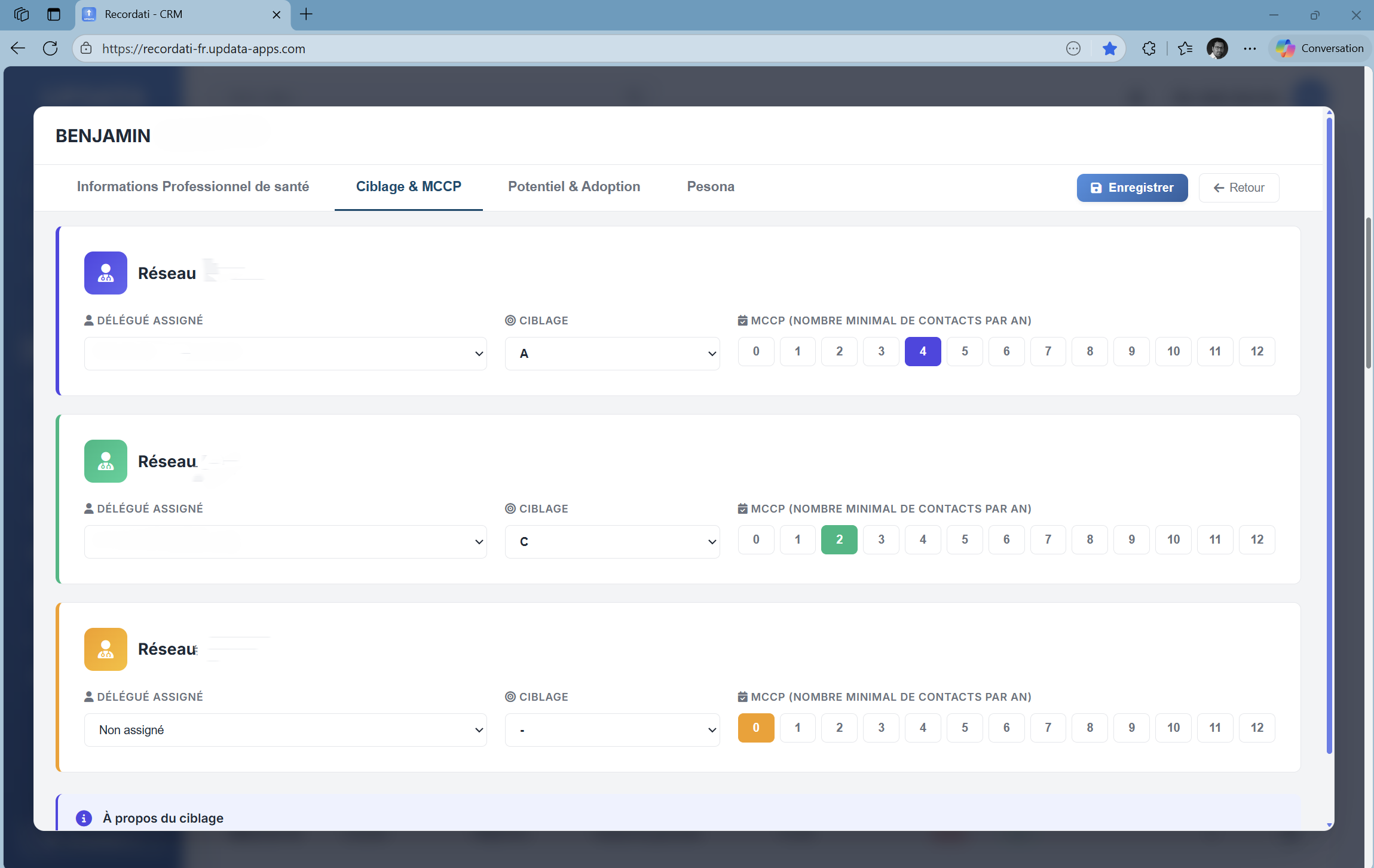The width and height of the screenshot is (1374, 868).
Task: Click the Enregistrer button
Action: coord(1132,188)
